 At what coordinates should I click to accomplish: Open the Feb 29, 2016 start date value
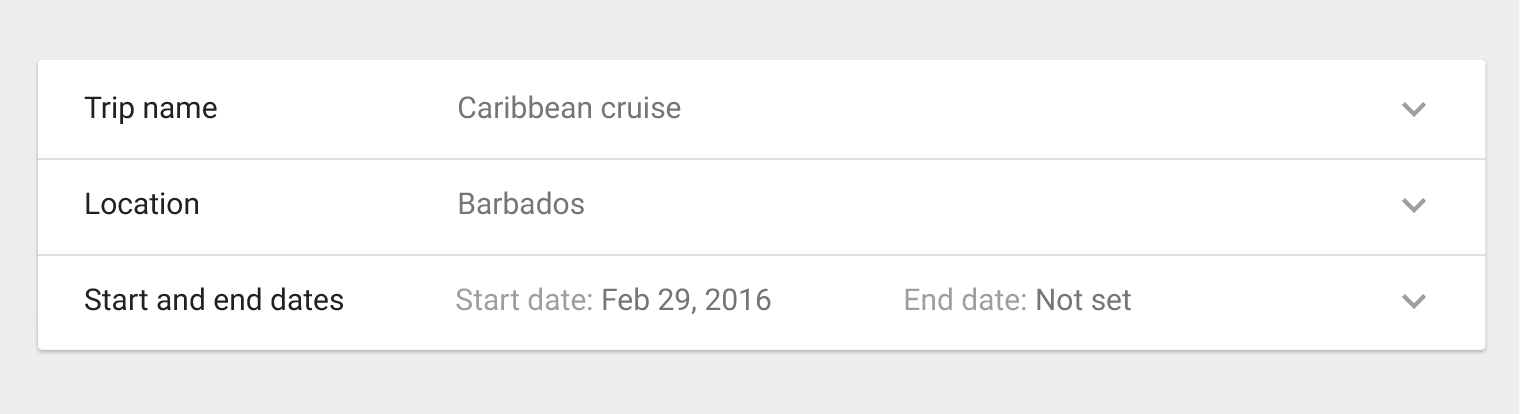click(x=686, y=300)
